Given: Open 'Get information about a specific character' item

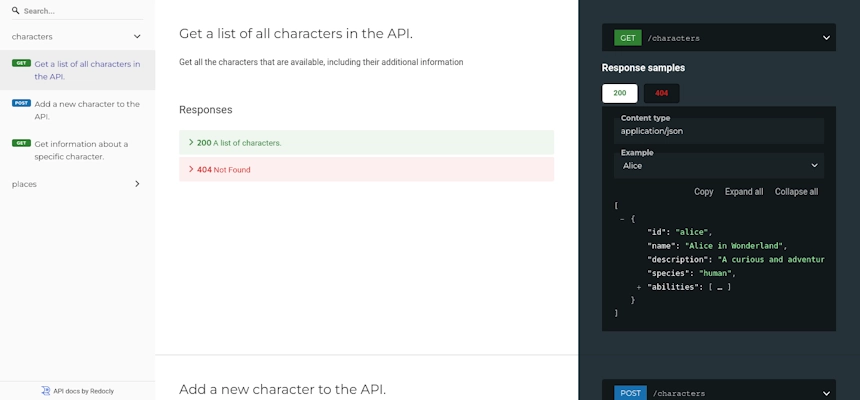Looking at the screenshot, I should (77, 150).
